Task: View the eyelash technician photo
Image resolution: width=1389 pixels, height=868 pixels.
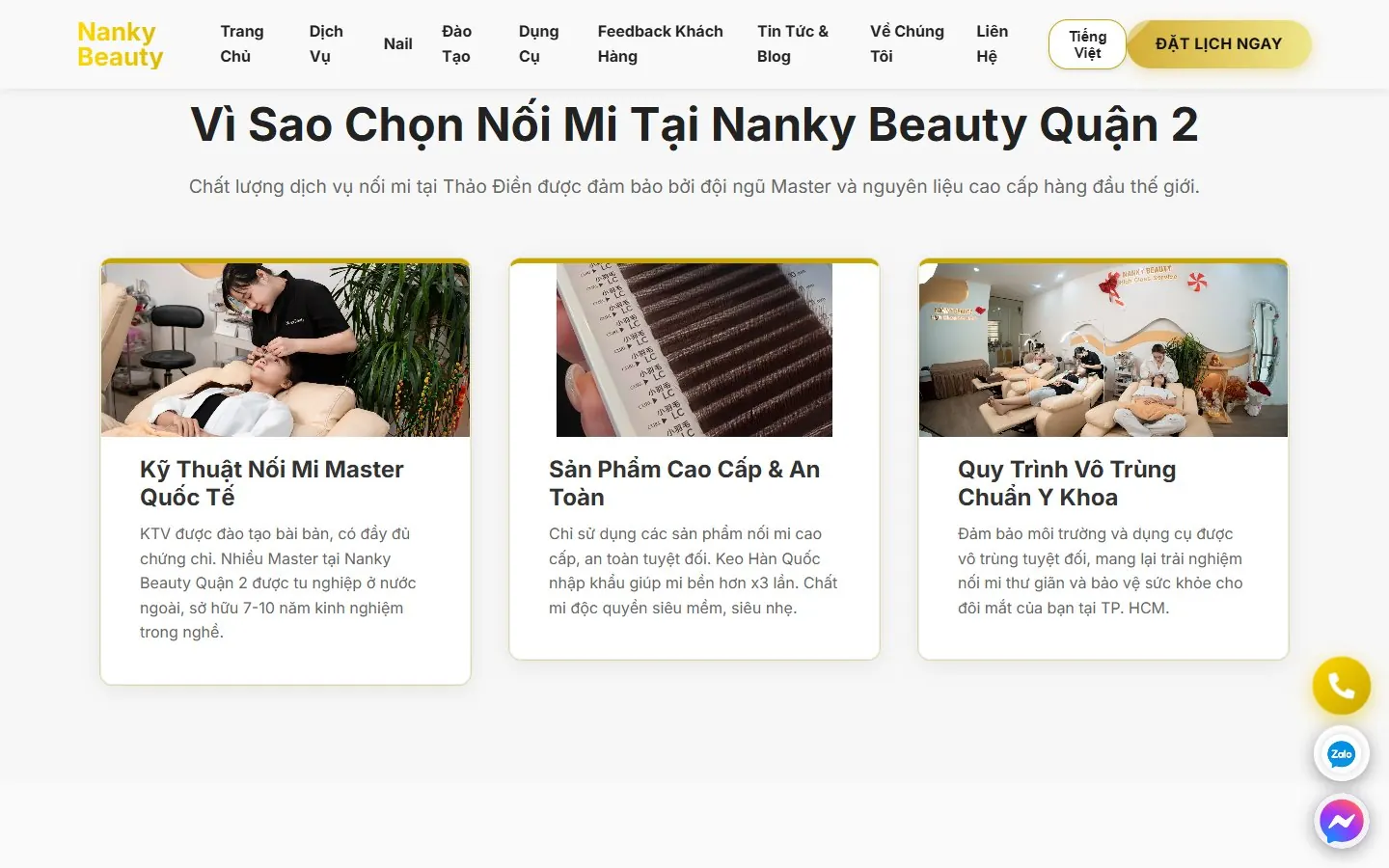Action: (x=286, y=350)
